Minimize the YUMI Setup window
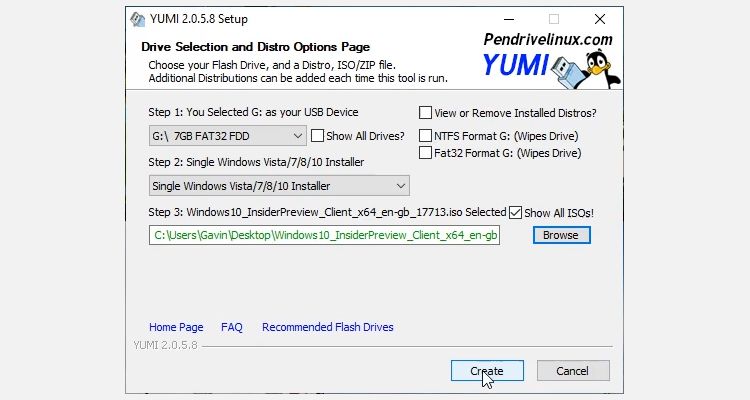 pos(509,19)
